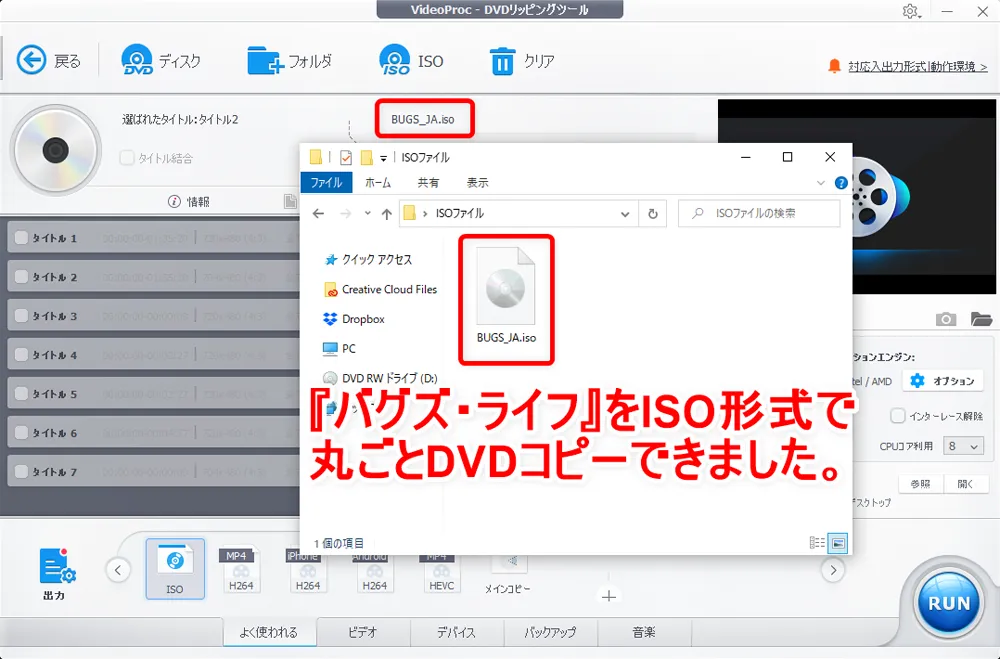
Task: Expand the Explorer address bar history dropdown
Action: [x=625, y=214]
